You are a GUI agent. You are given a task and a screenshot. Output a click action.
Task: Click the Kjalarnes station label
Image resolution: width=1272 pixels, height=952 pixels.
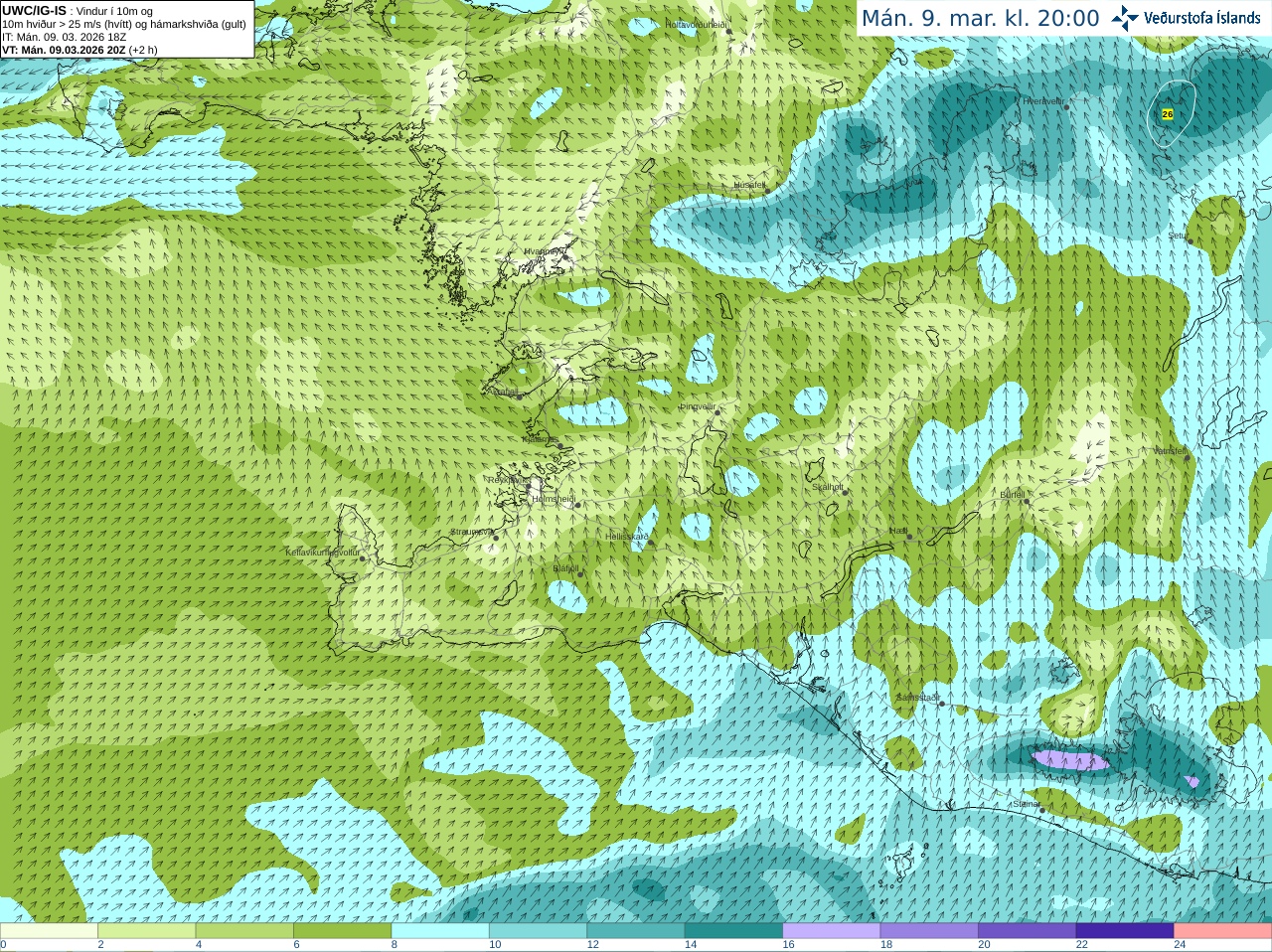point(540,438)
